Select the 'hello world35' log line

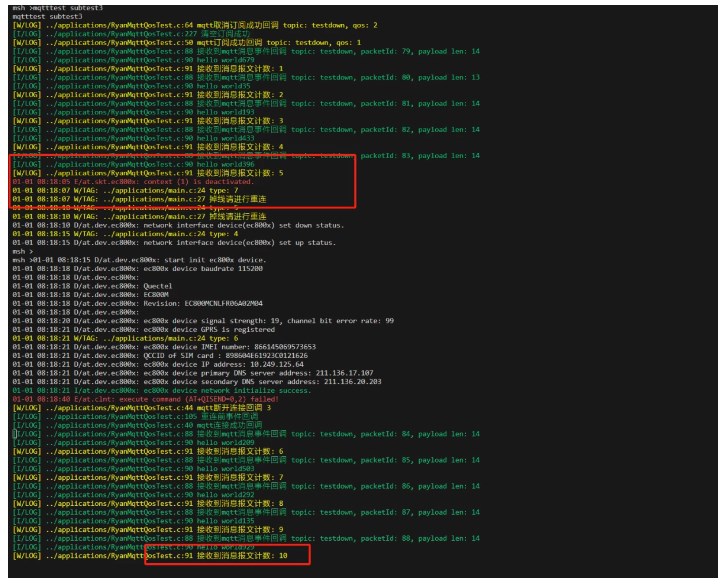pos(132,86)
